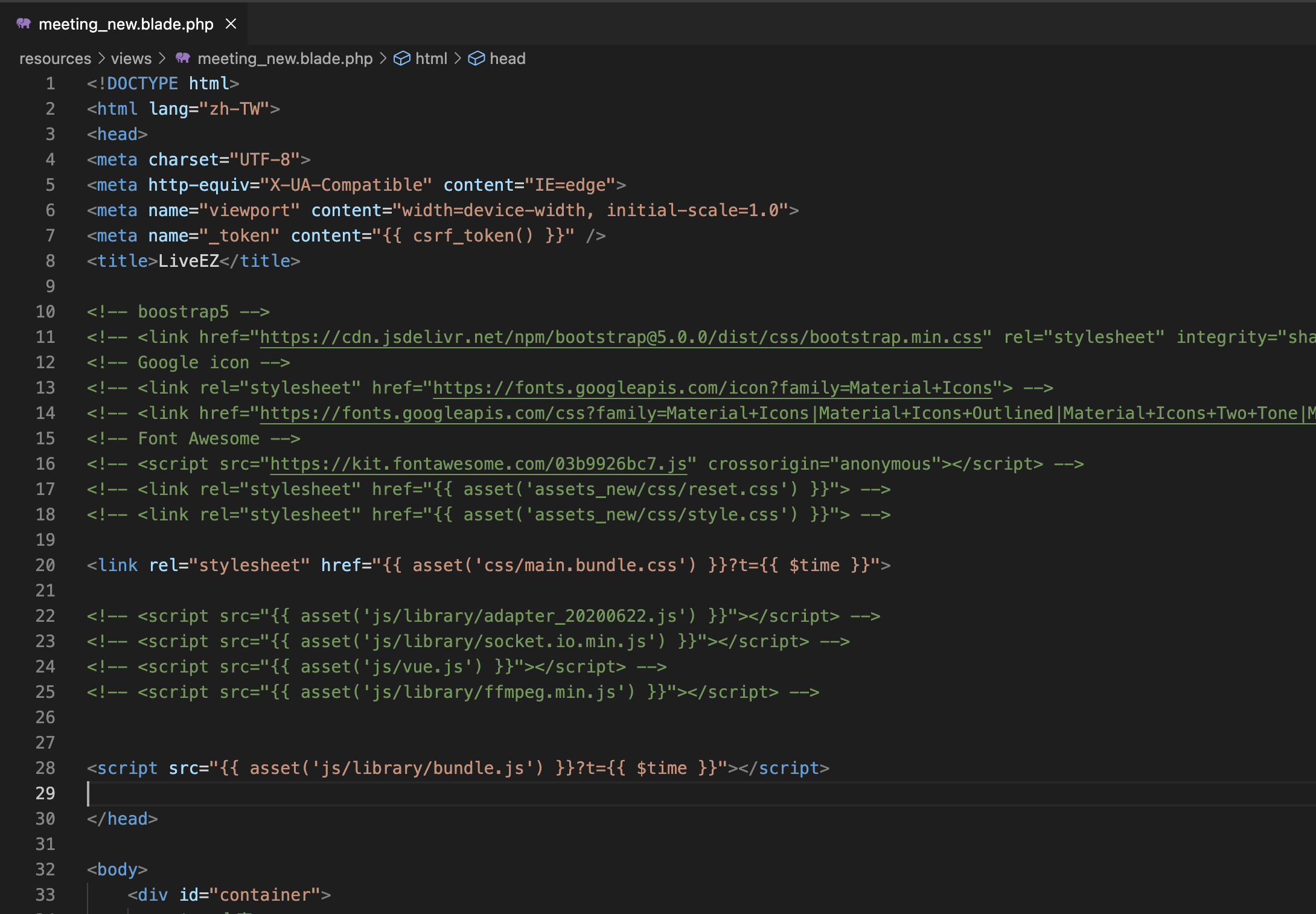Click js/vue.js commented script path
This screenshot has width=1316, height=914.
[417, 666]
